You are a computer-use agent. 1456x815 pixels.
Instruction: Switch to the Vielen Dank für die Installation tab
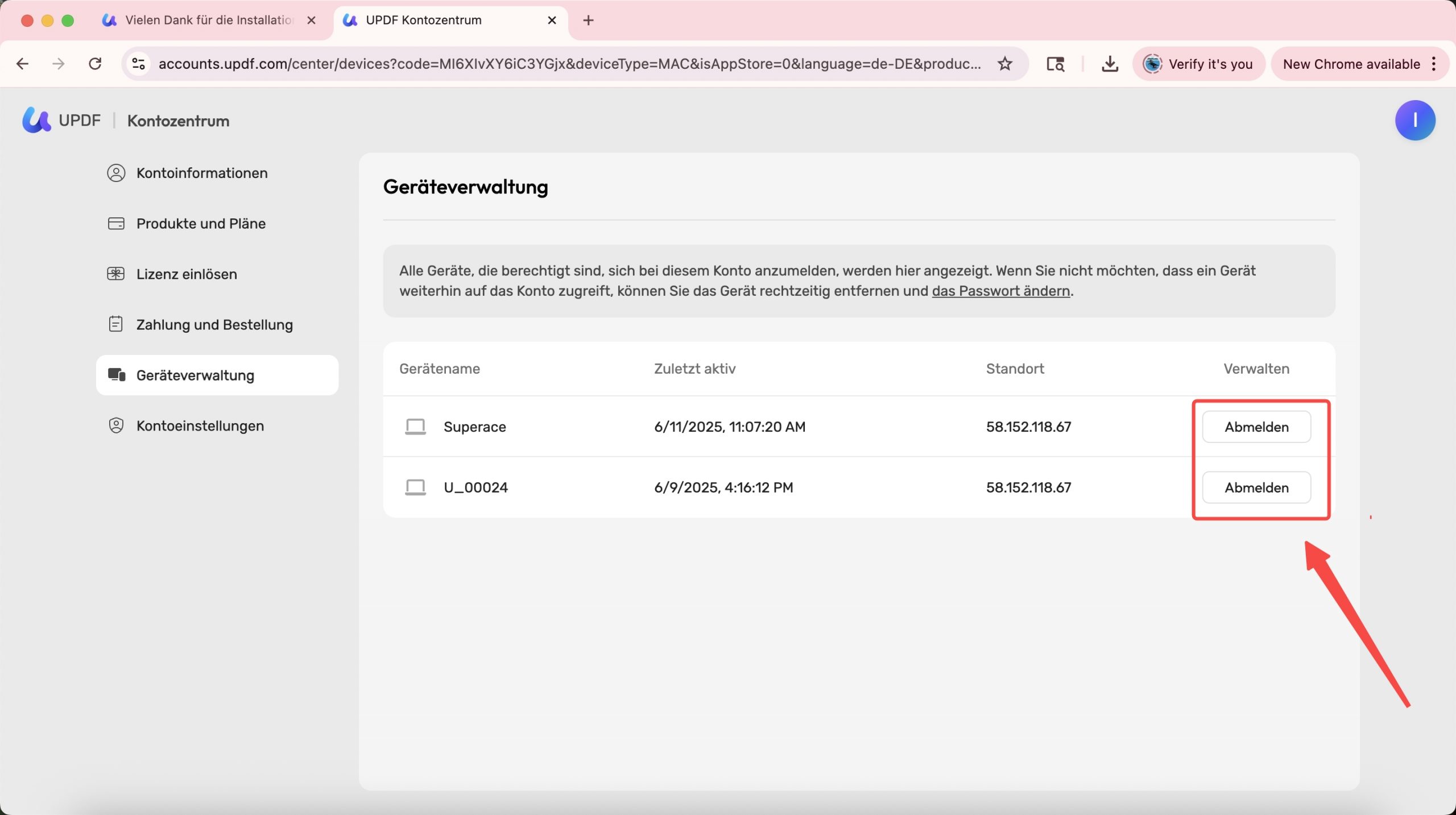pos(209,20)
